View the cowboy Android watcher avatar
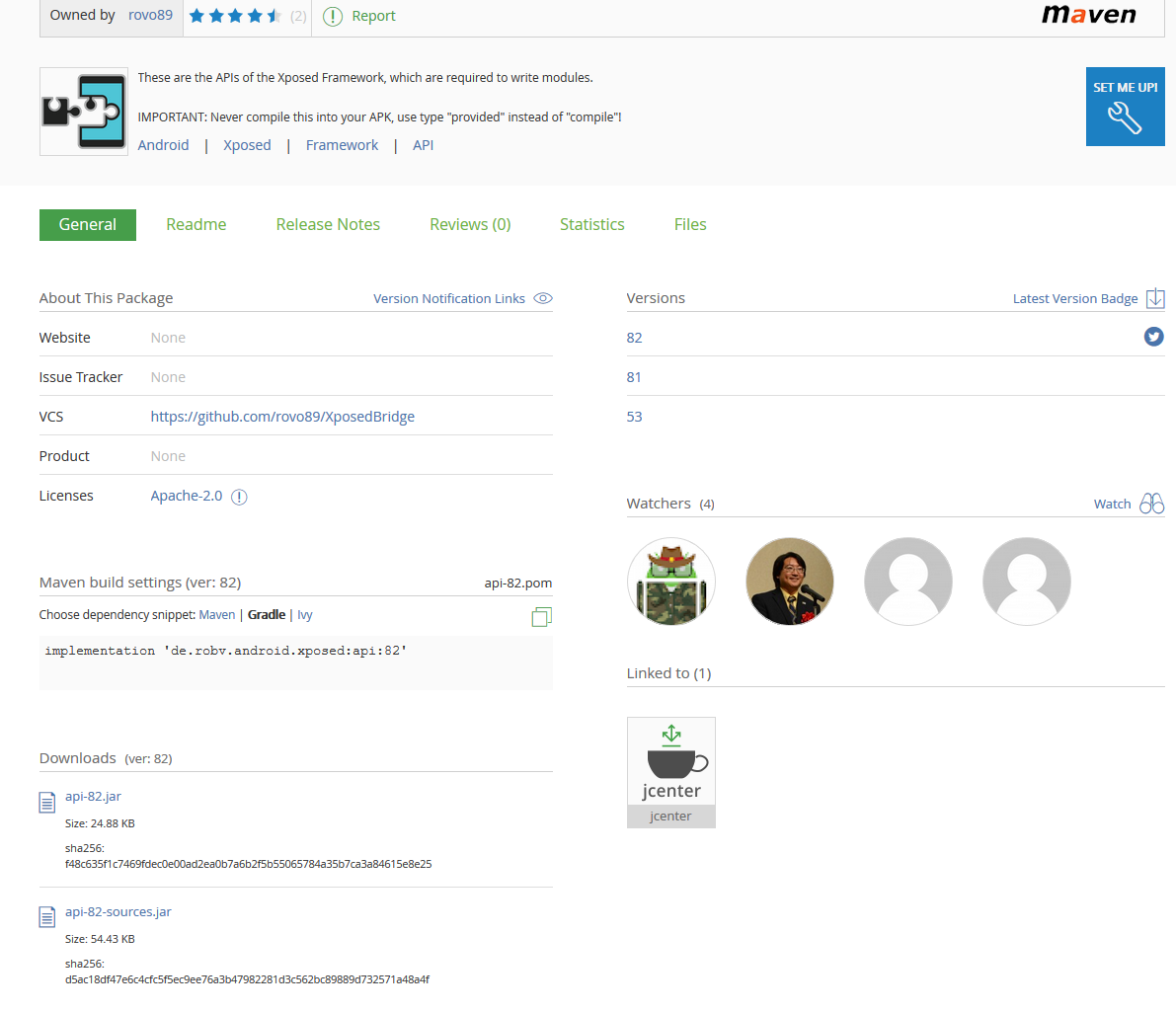Viewport: 1176px width, 1012px height. pyautogui.click(x=671, y=582)
